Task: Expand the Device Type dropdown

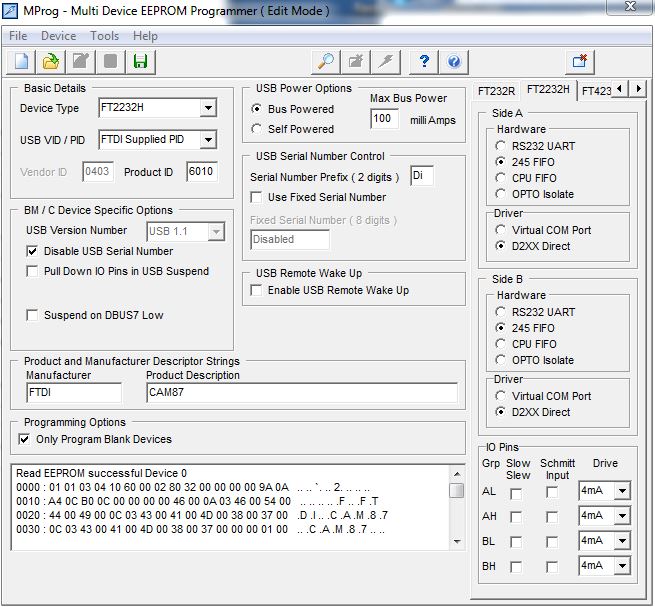Action: click(x=208, y=108)
